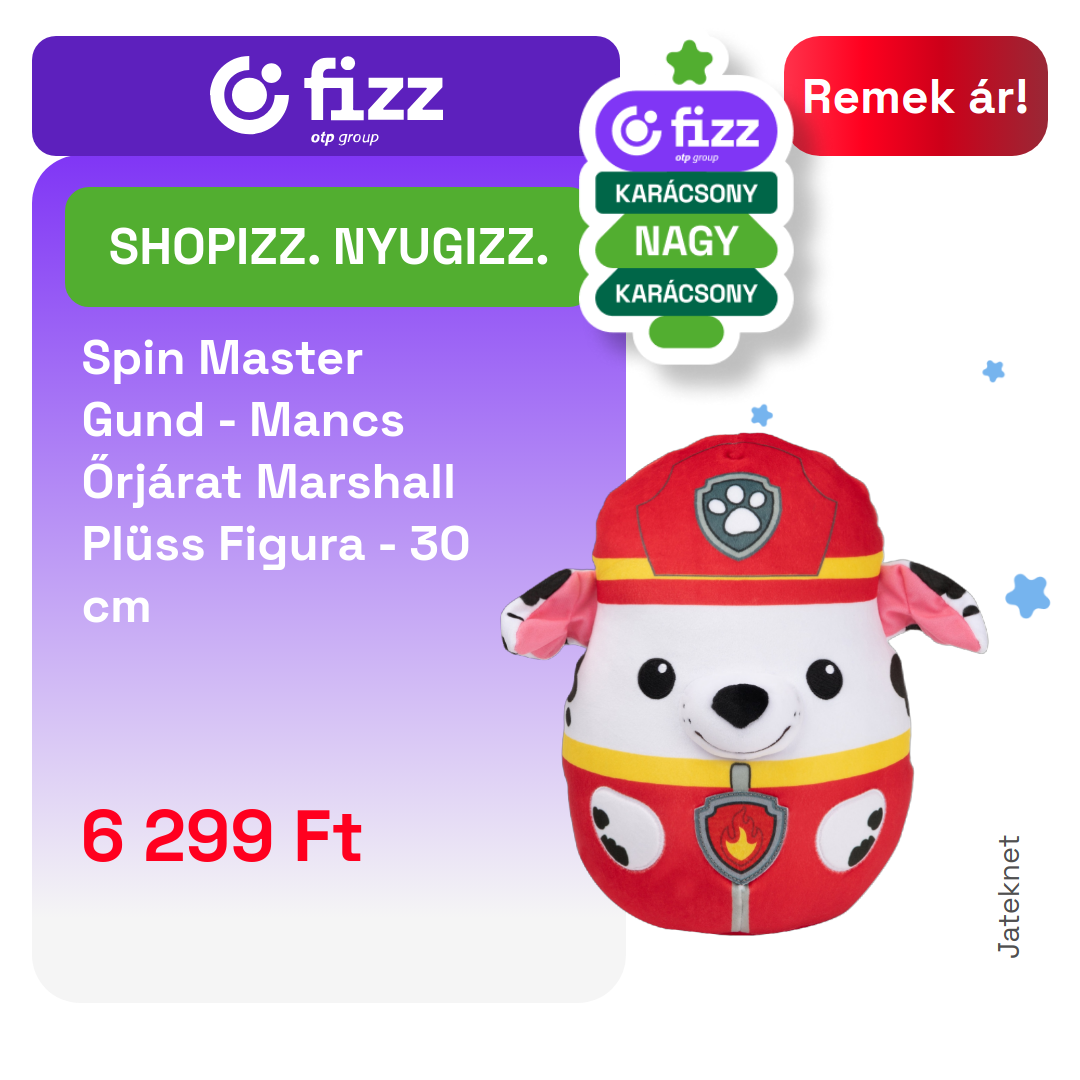This screenshot has height=1080, width=1080.
Task: Click the plush toy's black nose
Action: coord(739,704)
